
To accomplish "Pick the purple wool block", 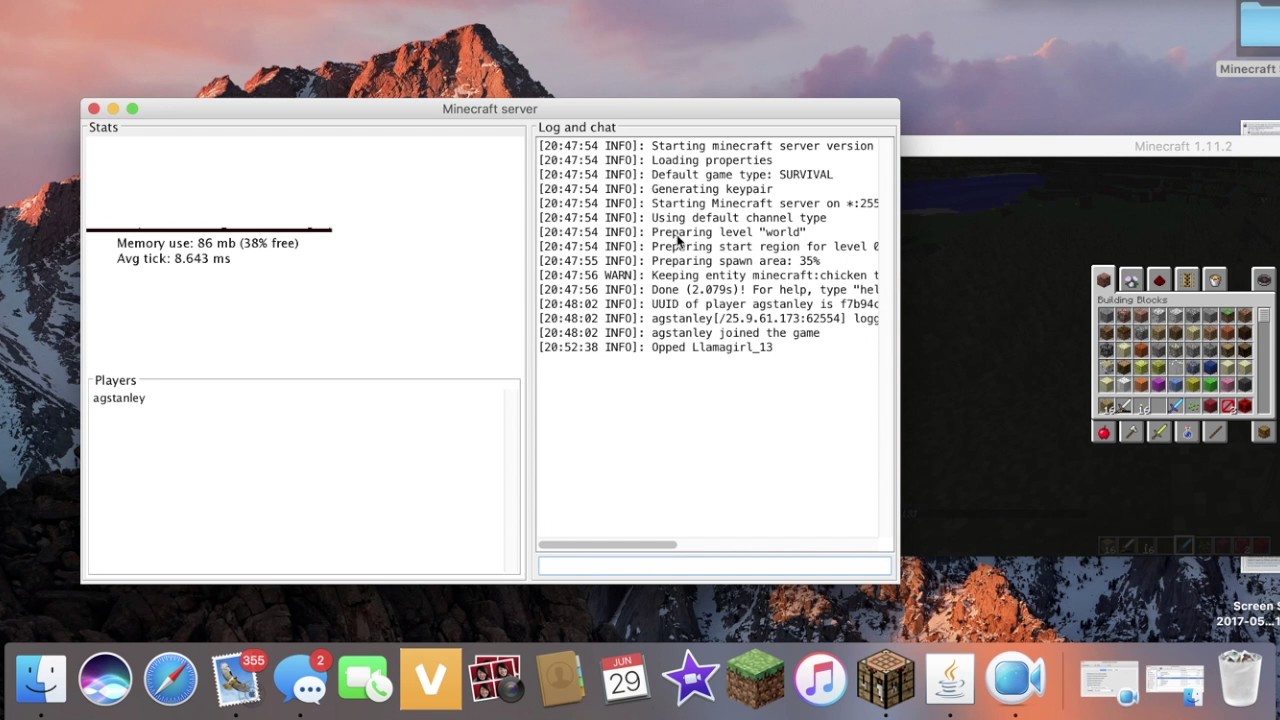I will [1158, 384].
